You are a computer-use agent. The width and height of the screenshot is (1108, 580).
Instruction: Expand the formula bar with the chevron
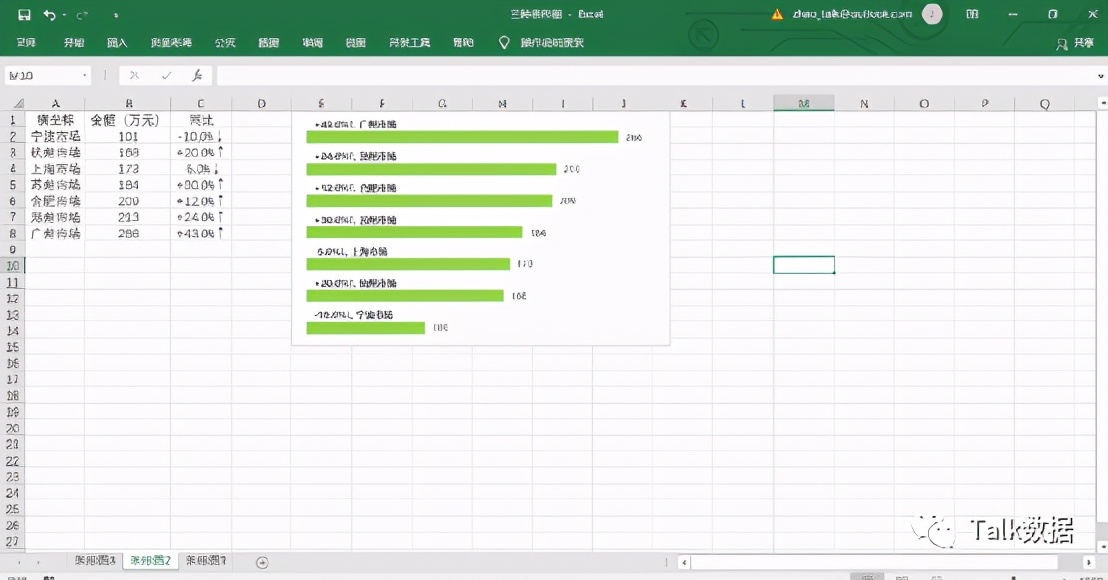pyautogui.click(x=1100, y=76)
